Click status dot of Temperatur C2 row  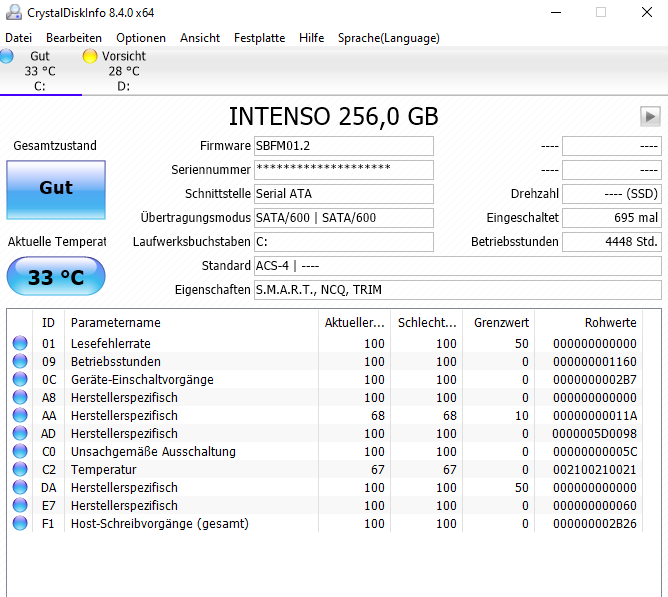click(x=20, y=469)
